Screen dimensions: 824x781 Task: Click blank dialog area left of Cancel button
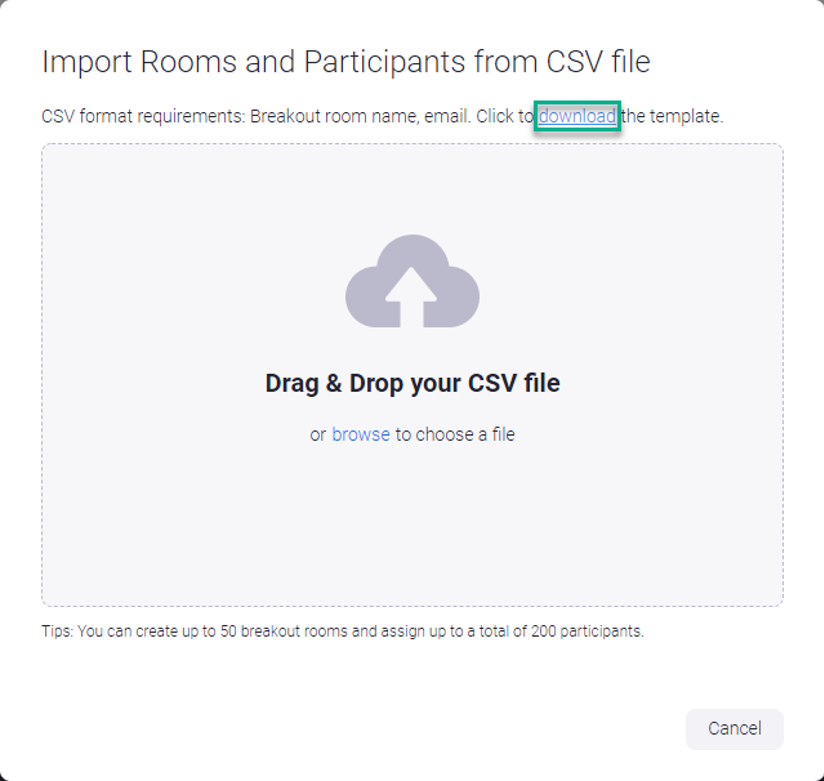click(400, 728)
